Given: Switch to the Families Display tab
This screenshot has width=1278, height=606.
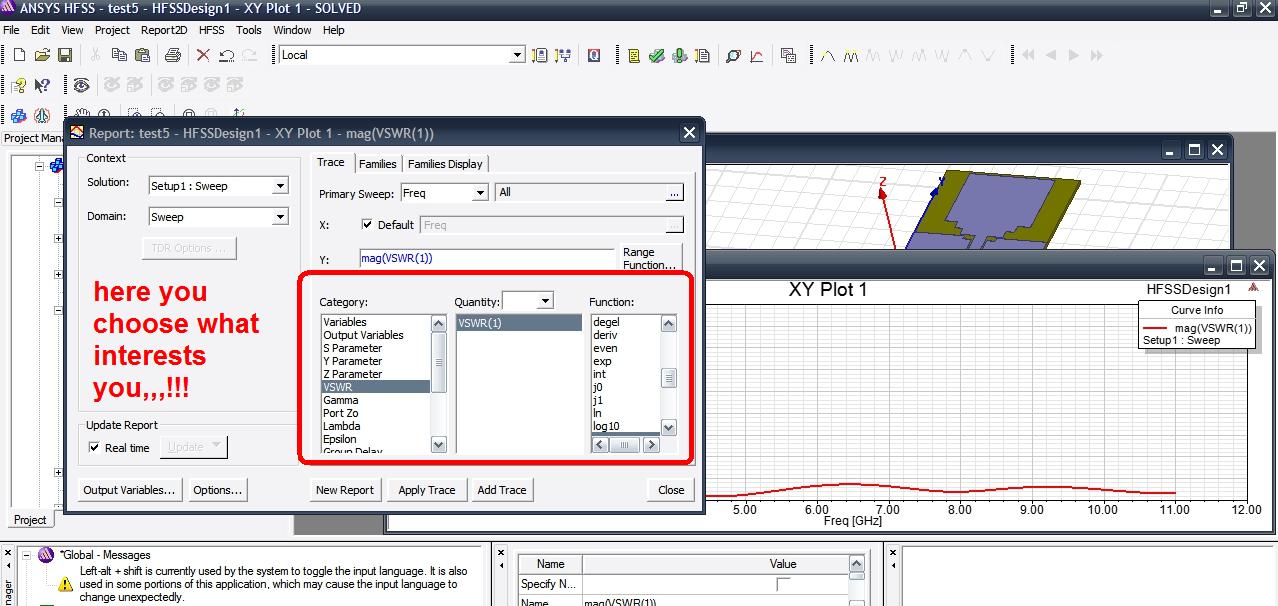Looking at the screenshot, I should point(445,164).
